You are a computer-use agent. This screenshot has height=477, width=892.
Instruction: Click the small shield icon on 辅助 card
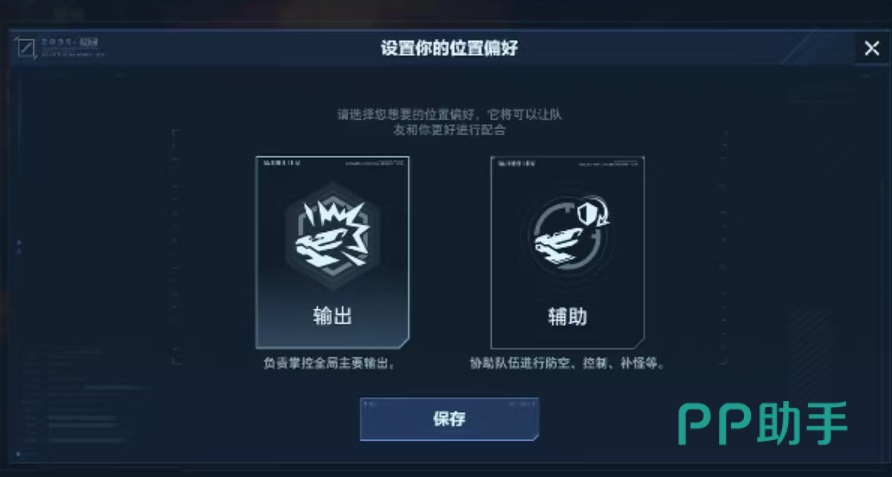tap(587, 213)
